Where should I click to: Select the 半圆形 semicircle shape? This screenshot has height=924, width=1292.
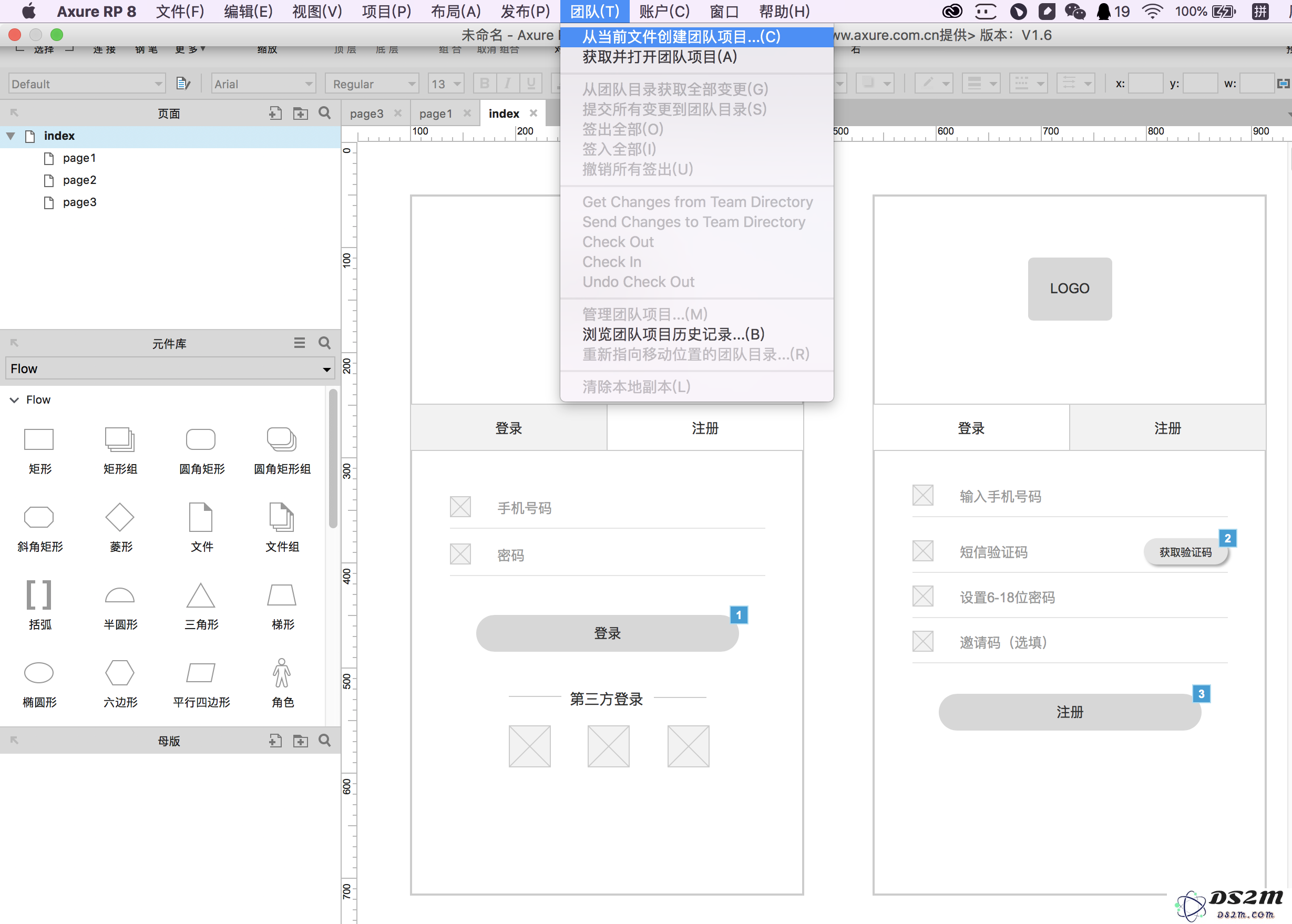(120, 595)
